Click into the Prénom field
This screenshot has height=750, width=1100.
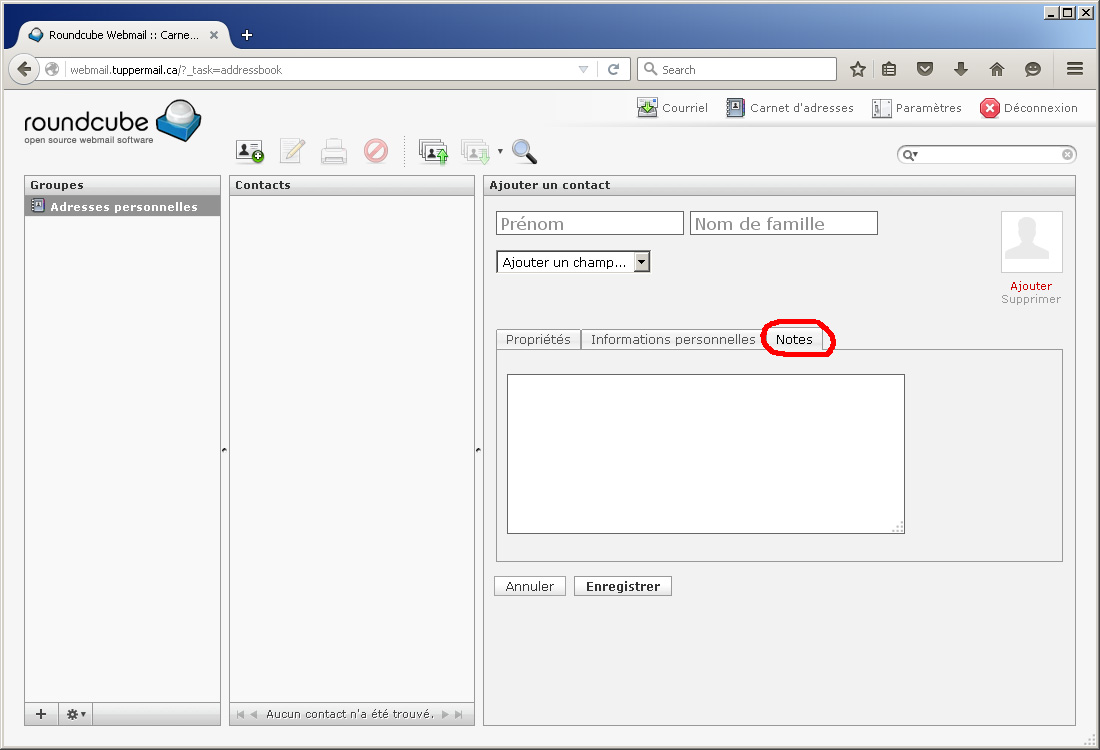[589, 223]
